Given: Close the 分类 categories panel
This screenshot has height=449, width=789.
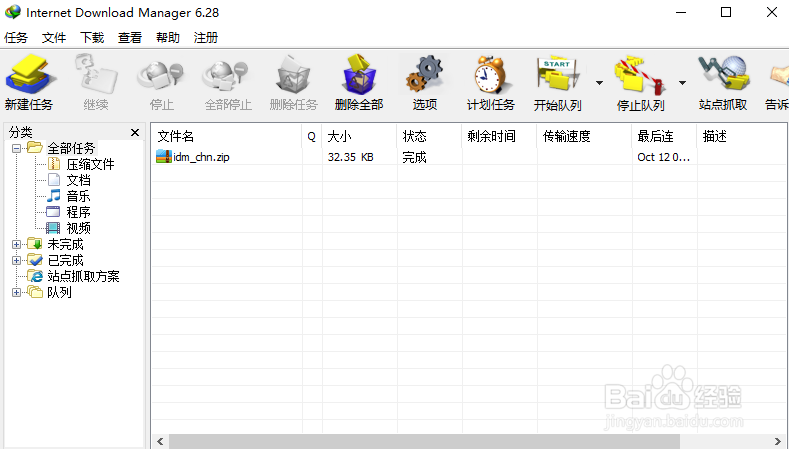Looking at the screenshot, I should pyautogui.click(x=135, y=132).
